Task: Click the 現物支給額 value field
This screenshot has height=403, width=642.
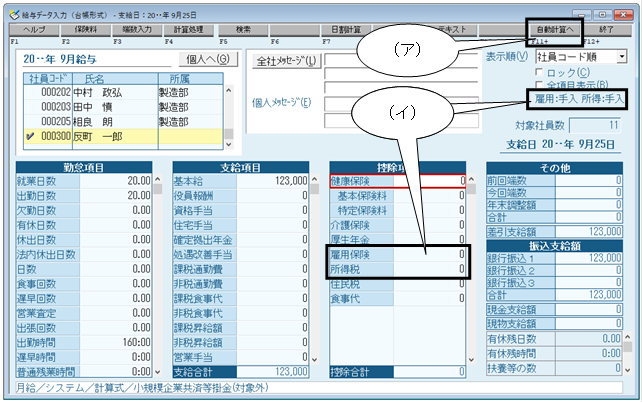Action: coord(589,324)
